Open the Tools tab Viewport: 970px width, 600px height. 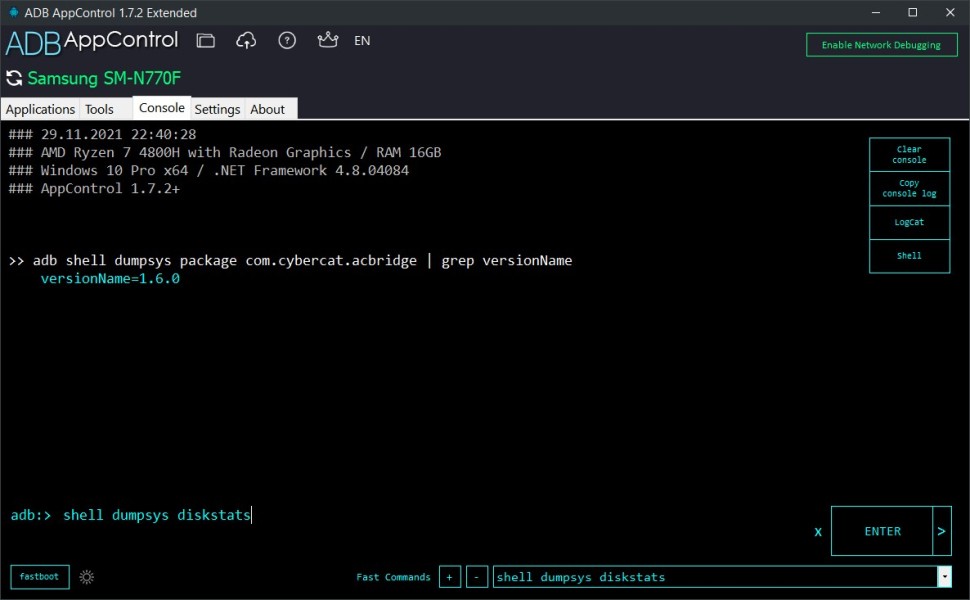click(100, 109)
